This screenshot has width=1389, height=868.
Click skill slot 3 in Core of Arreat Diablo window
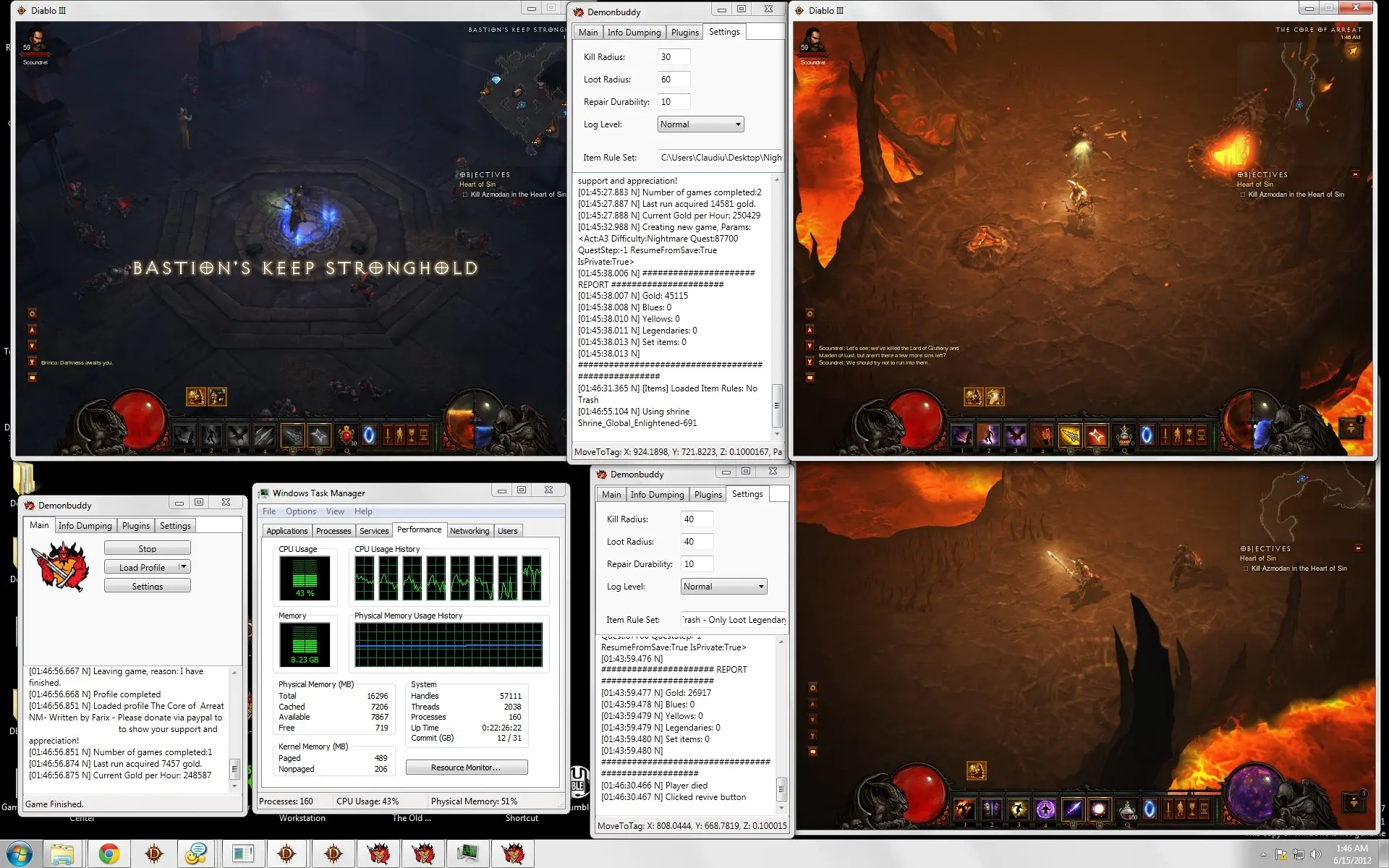coord(1015,435)
